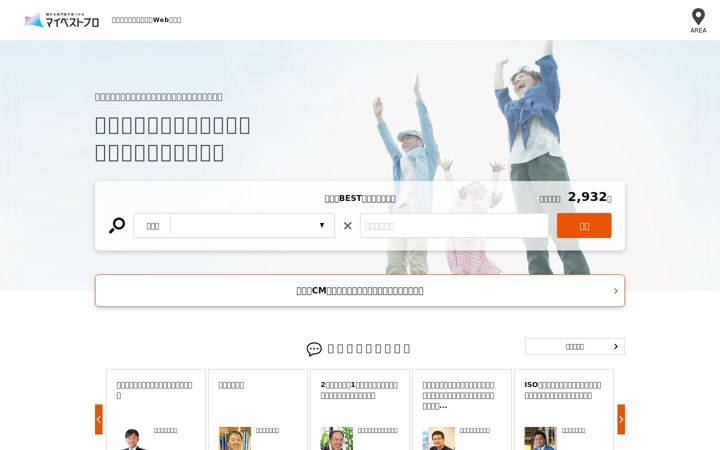Open the card starting with "ISO"

pyautogui.click(x=564, y=410)
